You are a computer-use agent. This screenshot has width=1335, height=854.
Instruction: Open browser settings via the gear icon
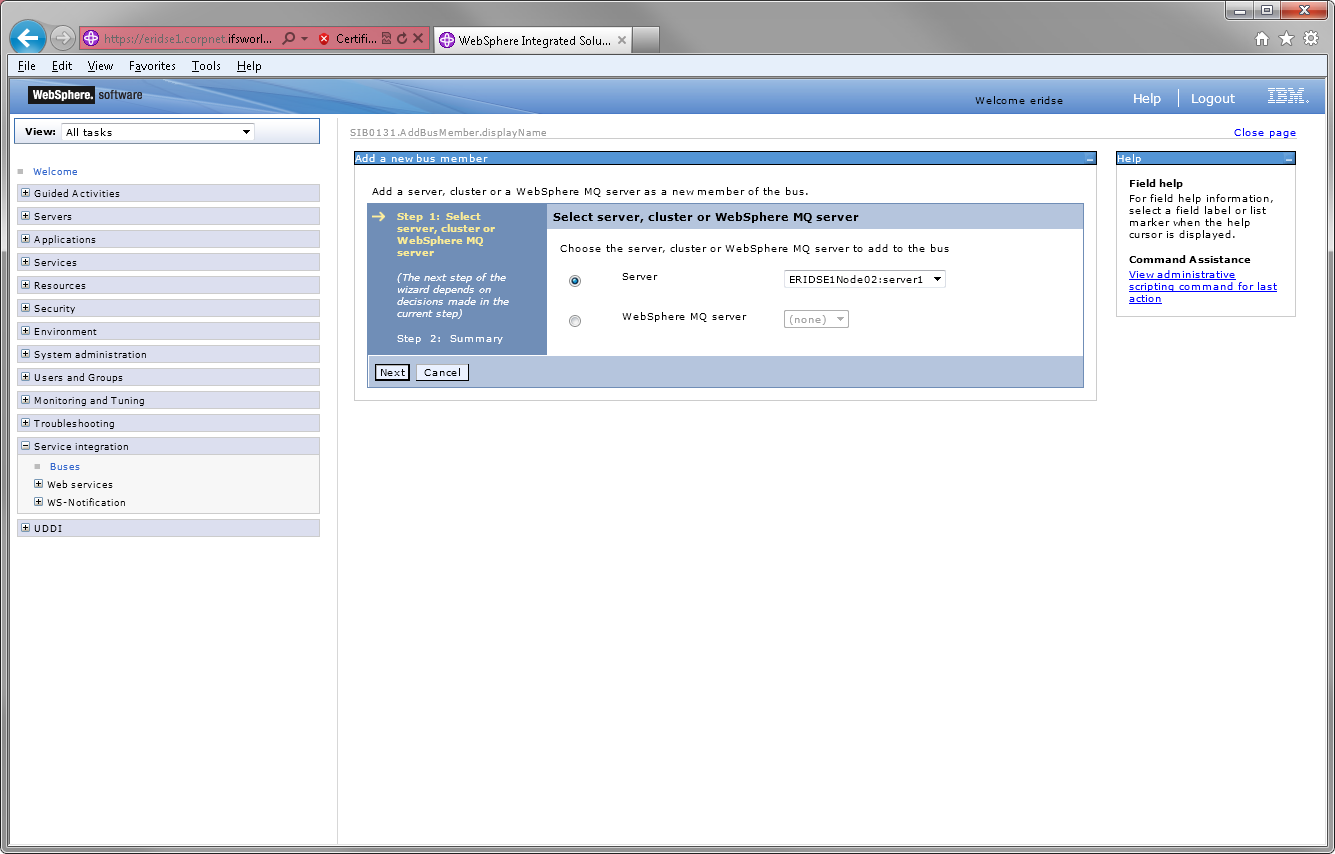coord(1311,38)
